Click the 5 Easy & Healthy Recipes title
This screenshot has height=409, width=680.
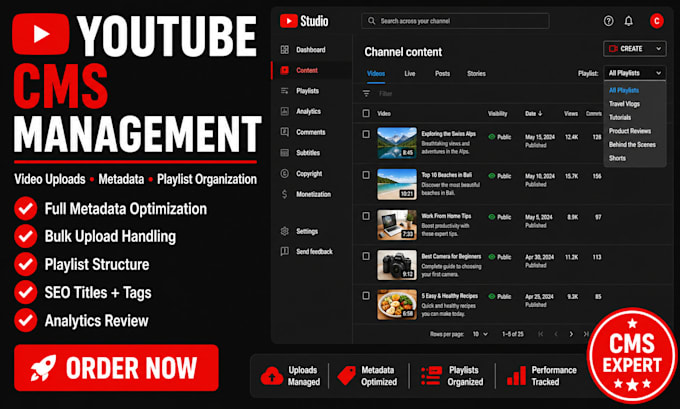(x=450, y=296)
